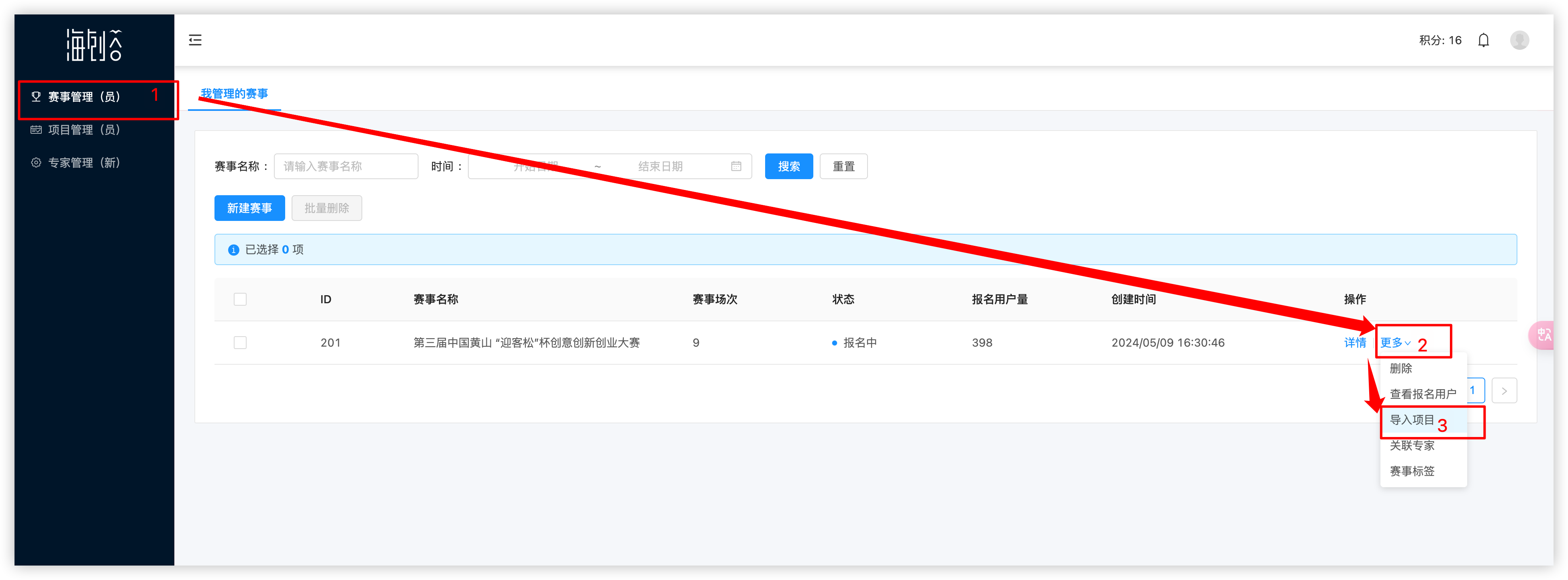Viewport: 1568px width, 580px height.
Task: Check the row 201 checkbox
Action: click(240, 343)
